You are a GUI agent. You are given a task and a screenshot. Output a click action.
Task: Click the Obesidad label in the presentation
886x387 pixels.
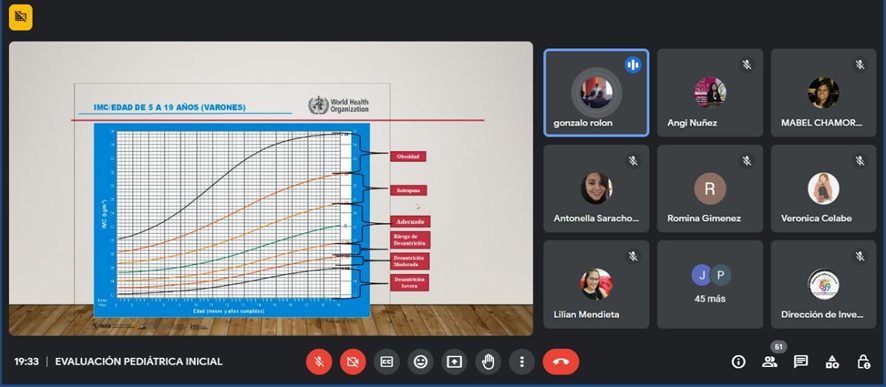click(x=408, y=156)
